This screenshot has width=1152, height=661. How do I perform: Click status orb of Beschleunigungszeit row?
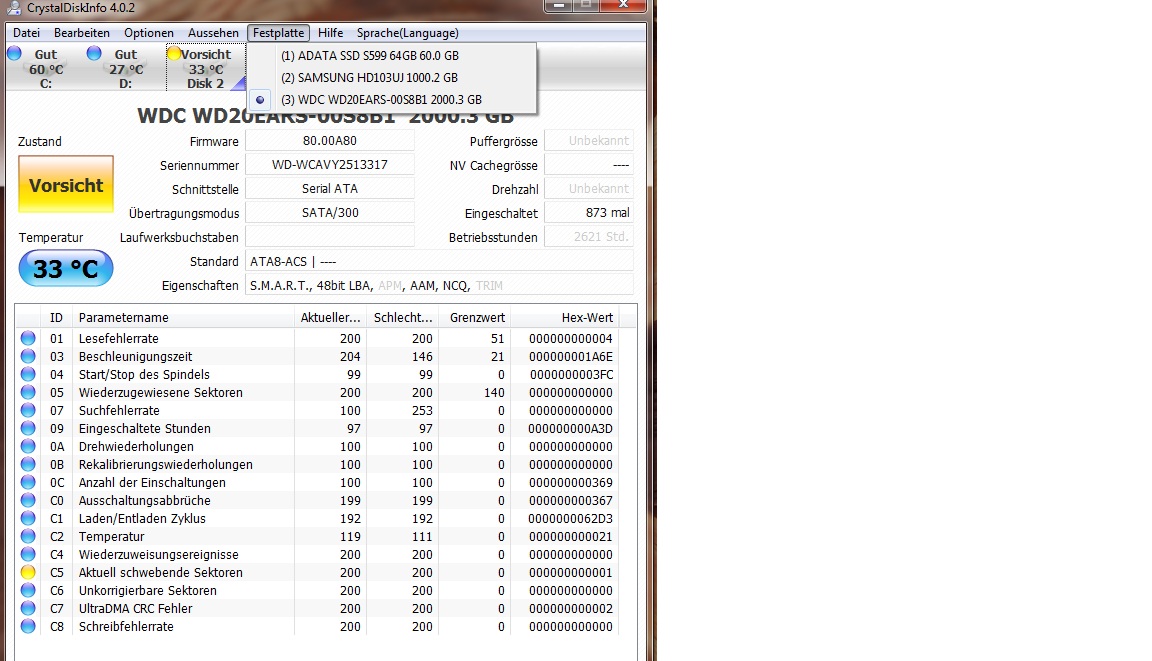pyautogui.click(x=28, y=356)
